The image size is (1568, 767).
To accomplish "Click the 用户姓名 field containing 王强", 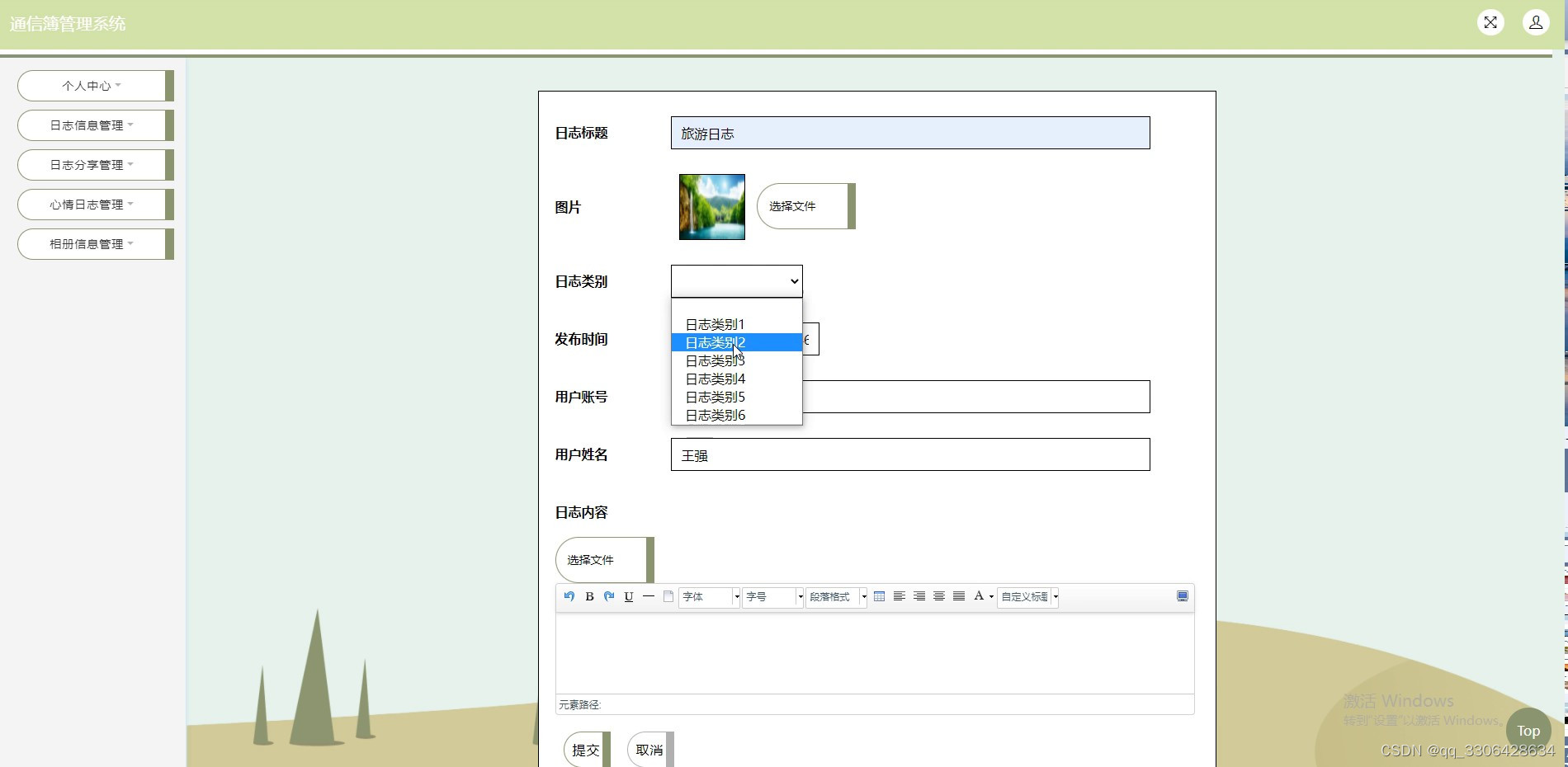I will [910, 454].
